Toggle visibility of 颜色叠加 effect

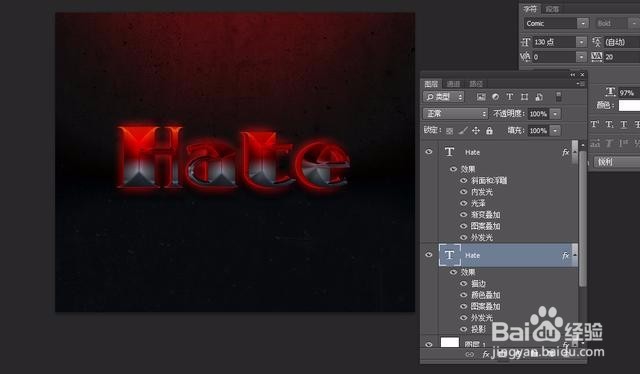pos(464,295)
